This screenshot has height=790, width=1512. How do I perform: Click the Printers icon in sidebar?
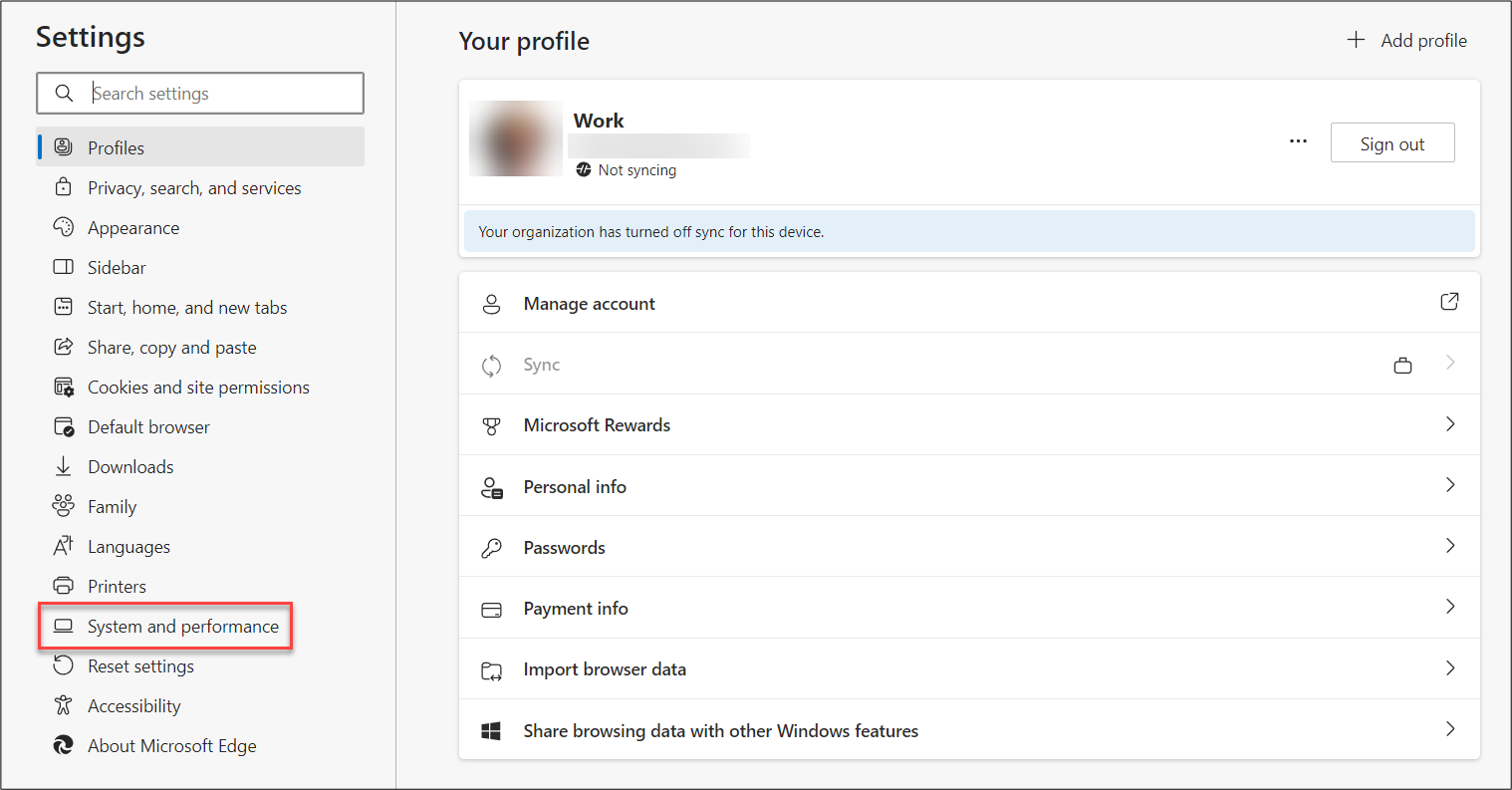pos(63,586)
